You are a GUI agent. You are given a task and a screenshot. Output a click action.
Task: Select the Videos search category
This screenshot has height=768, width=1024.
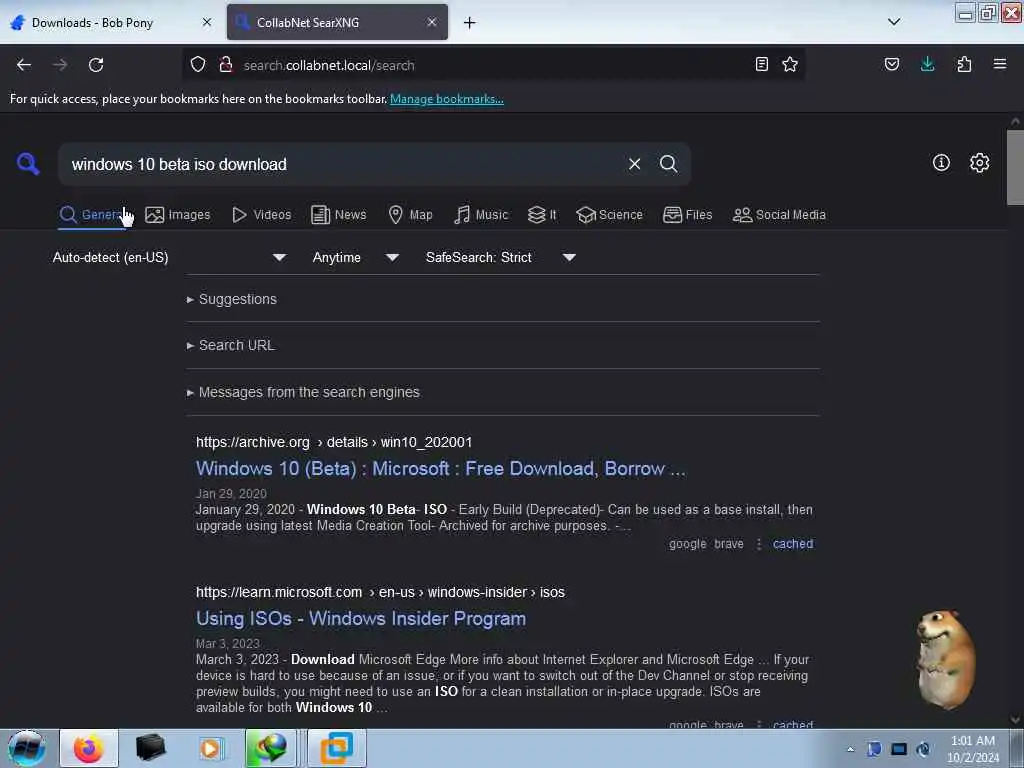[x=261, y=215]
